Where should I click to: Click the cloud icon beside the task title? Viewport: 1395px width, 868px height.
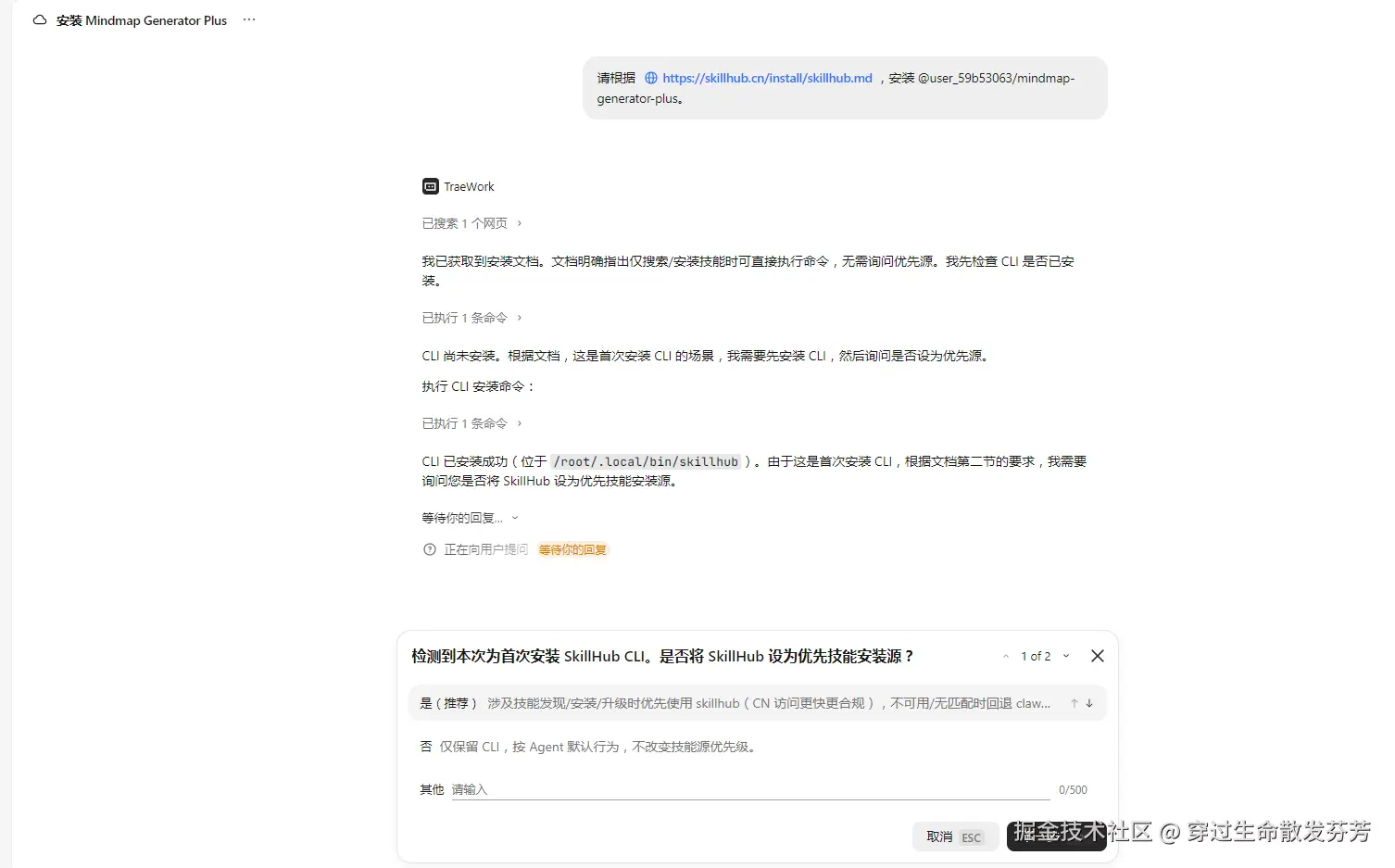click(40, 20)
